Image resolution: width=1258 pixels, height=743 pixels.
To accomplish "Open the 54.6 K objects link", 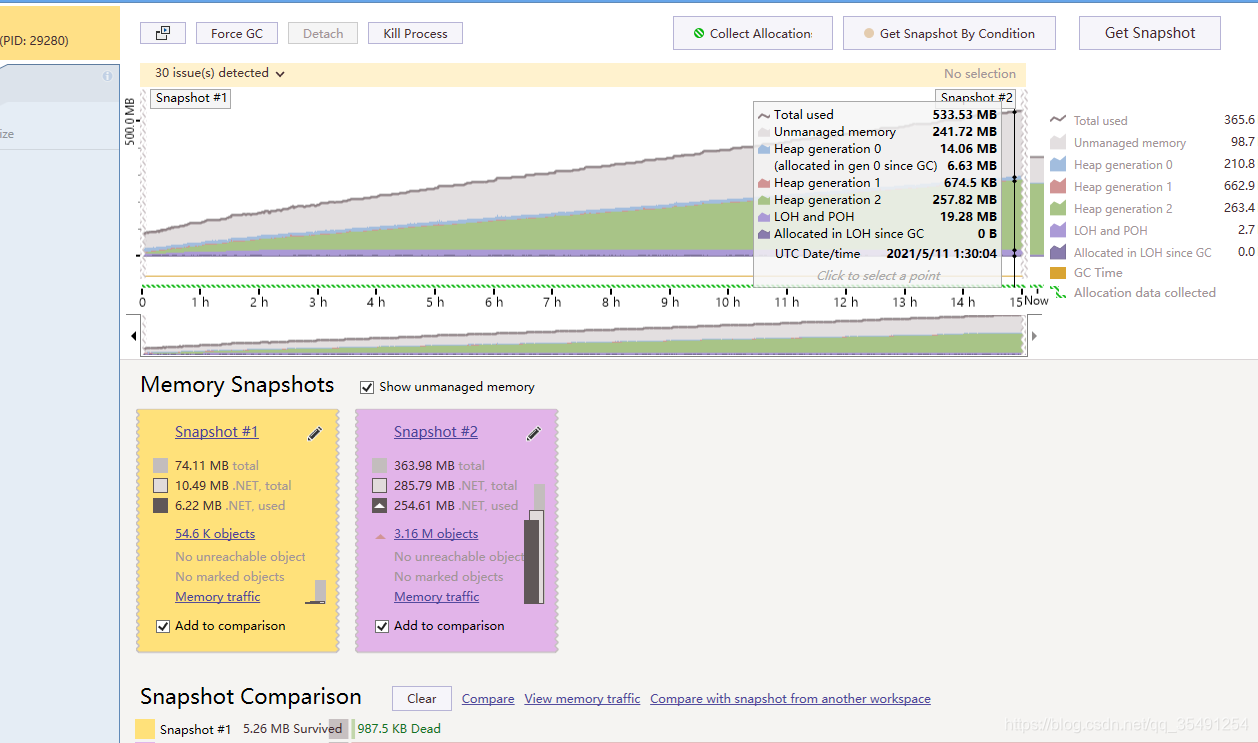I will click(x=215, y=534).
